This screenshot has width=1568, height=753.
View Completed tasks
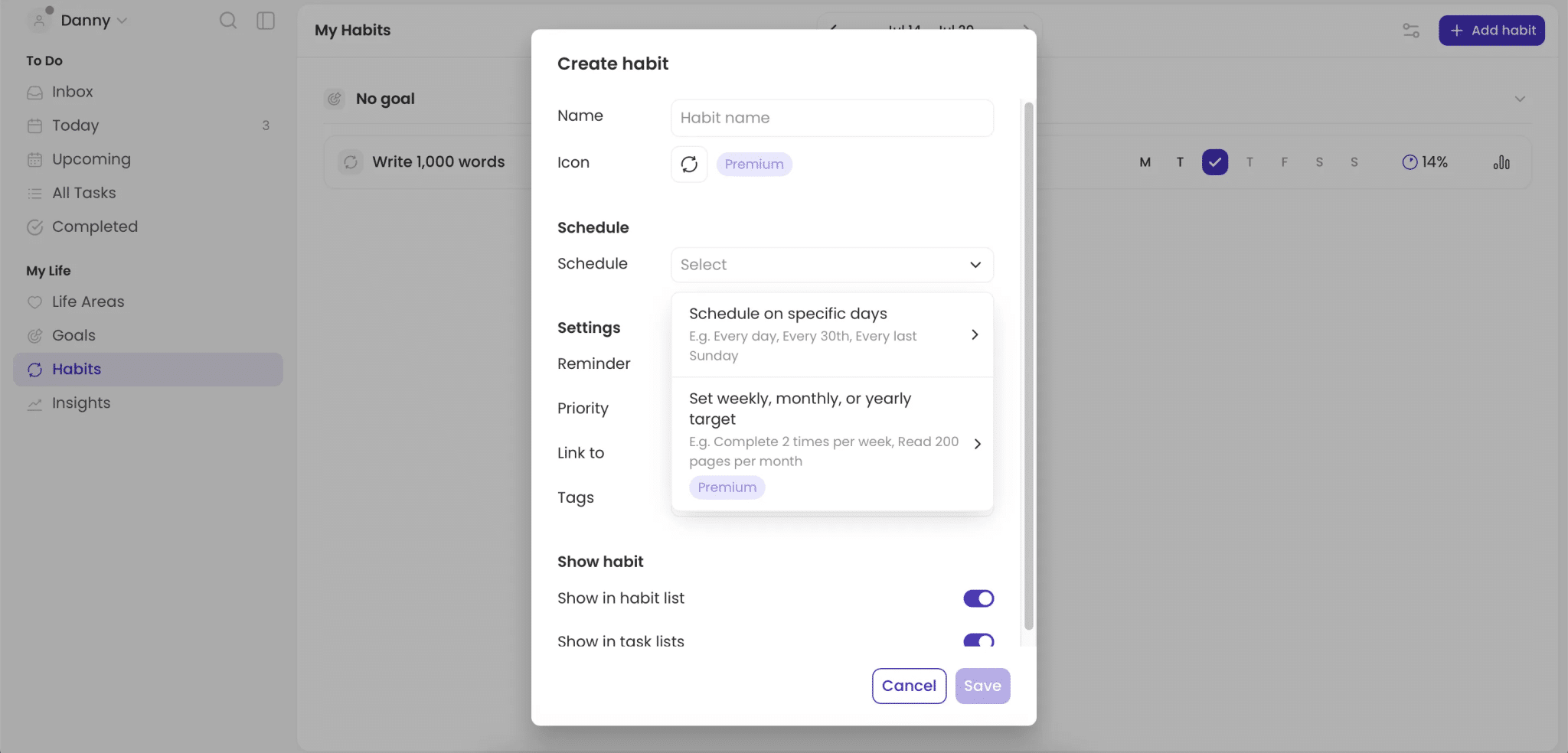pos(94,227)
